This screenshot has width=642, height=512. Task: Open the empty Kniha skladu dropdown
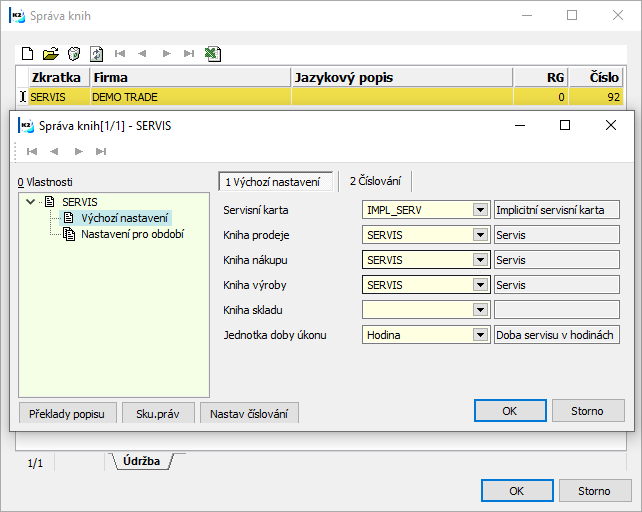click(x=481, y=310)
